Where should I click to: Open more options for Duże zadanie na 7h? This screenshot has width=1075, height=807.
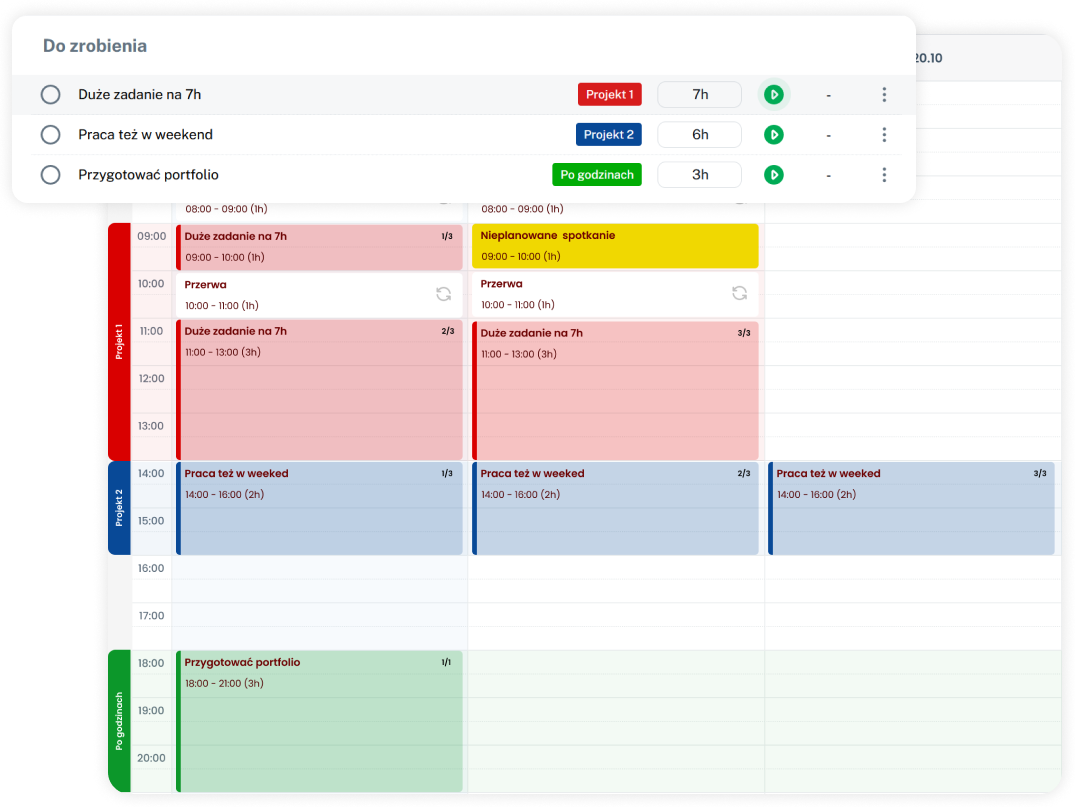[884, 94]
